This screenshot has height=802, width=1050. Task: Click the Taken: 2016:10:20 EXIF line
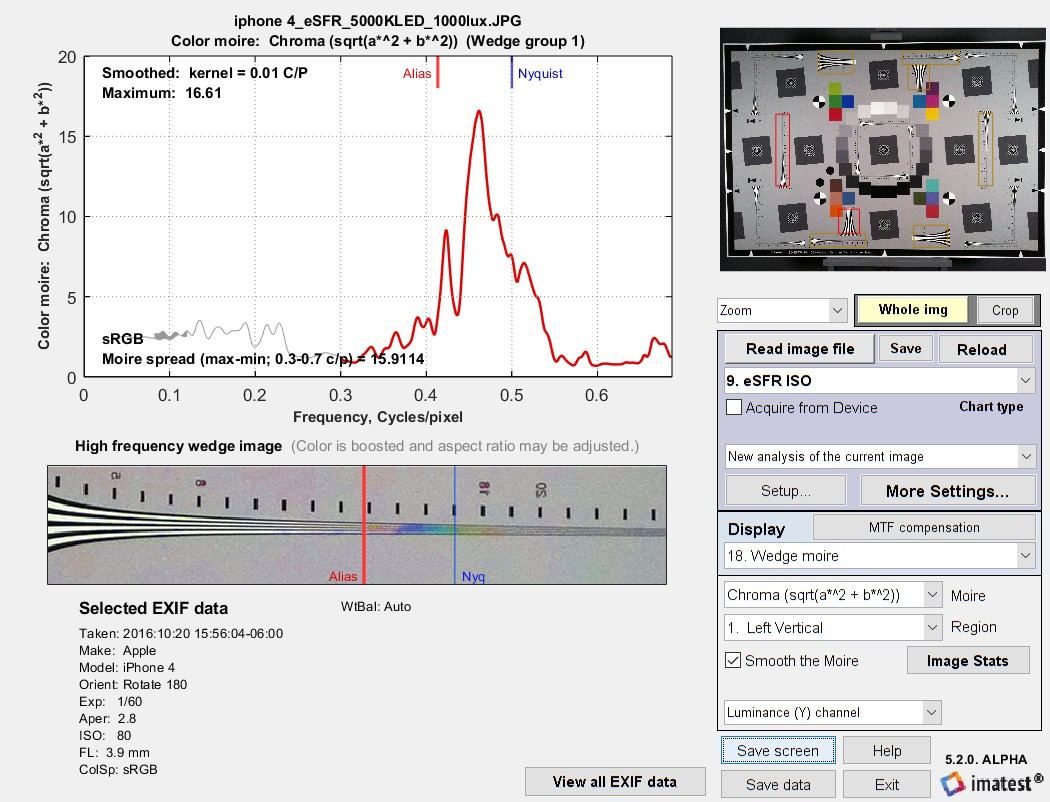(x=181, y=633)
